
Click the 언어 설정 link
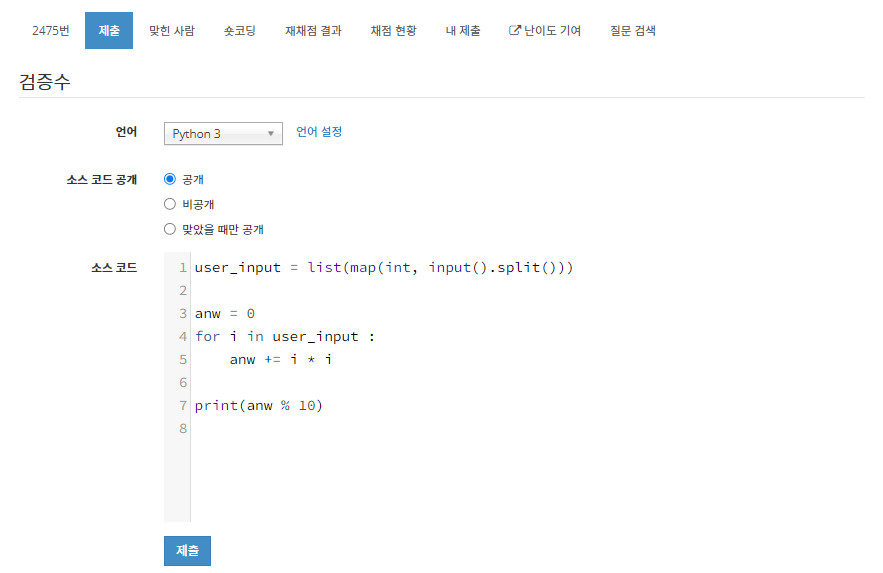[x=319, y=132]
